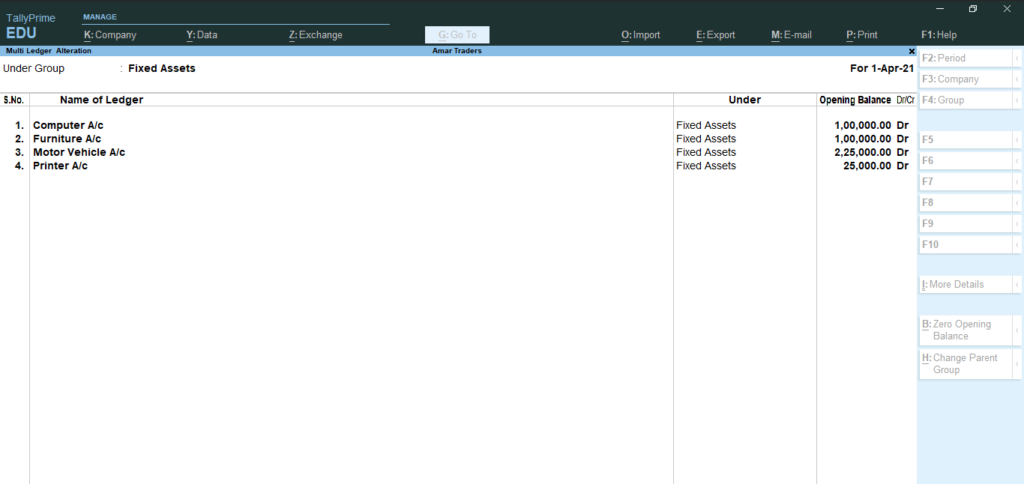Open the K: Company menu
Viewport: 1024px width, 484px height.
[110, 35]
